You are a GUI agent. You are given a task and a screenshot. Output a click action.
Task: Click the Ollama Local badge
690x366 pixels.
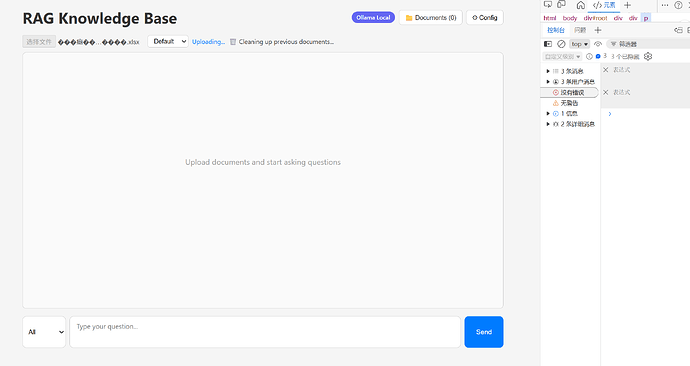coord(373,18)
